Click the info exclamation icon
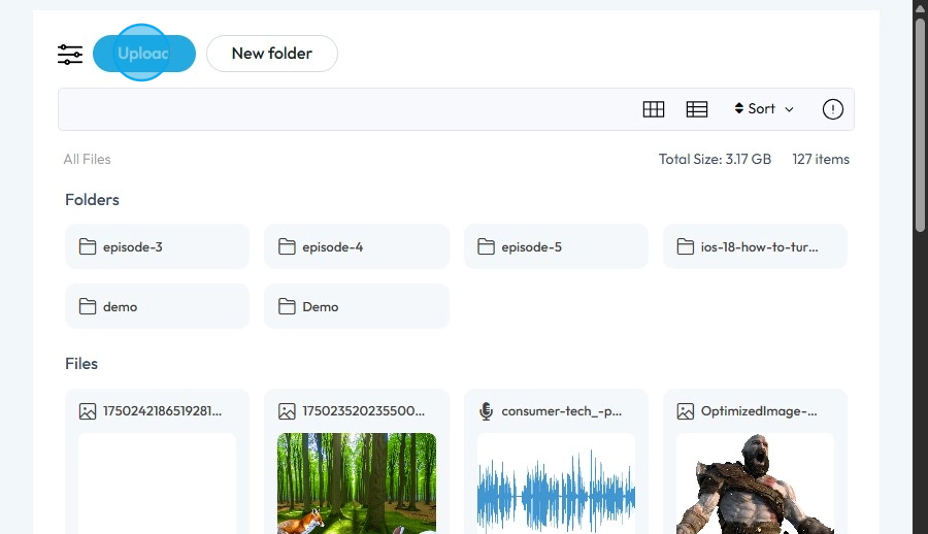928x534 pixels. pyautogui.click(x=832, y=109)
